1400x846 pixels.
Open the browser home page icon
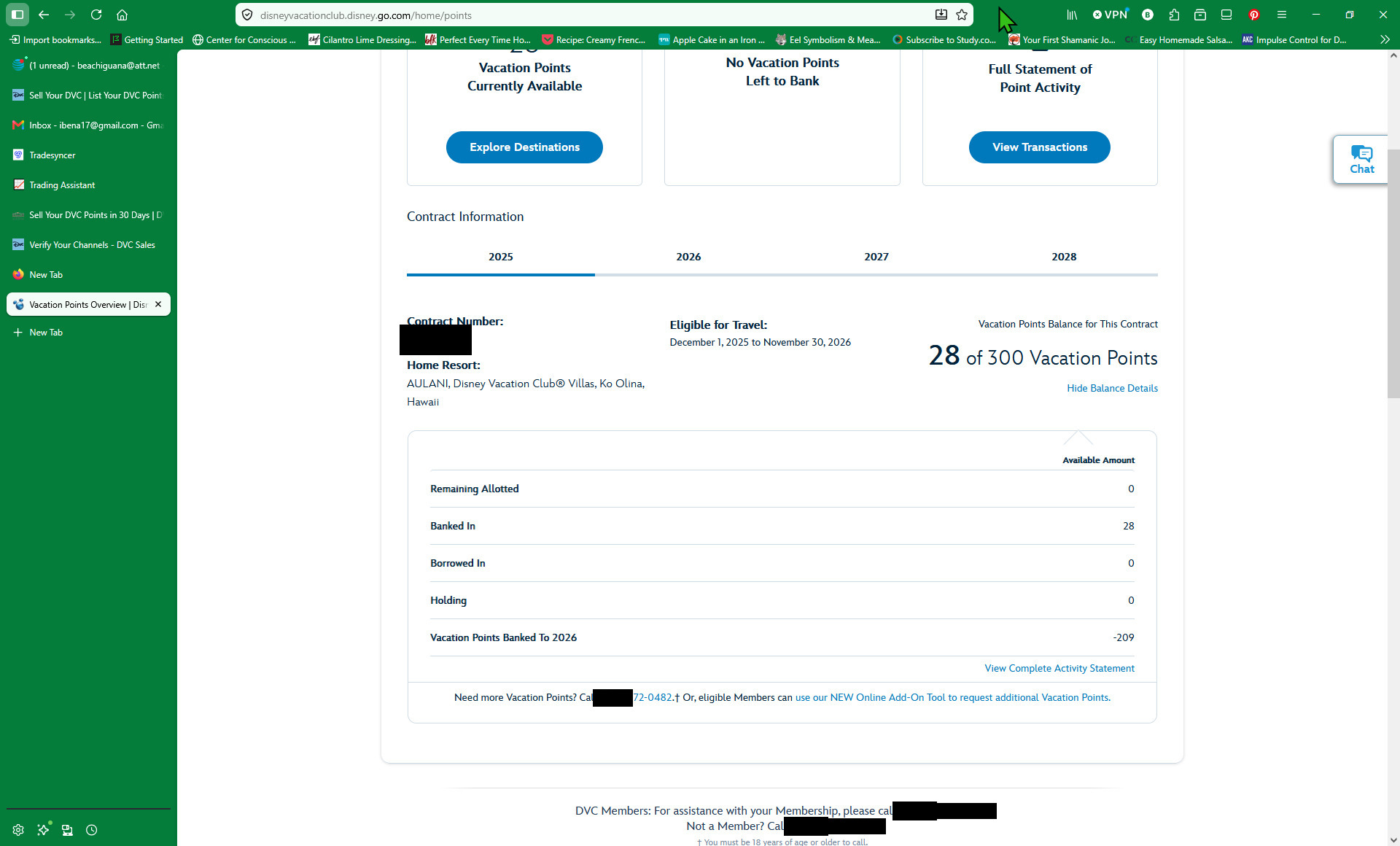point(122,15)
